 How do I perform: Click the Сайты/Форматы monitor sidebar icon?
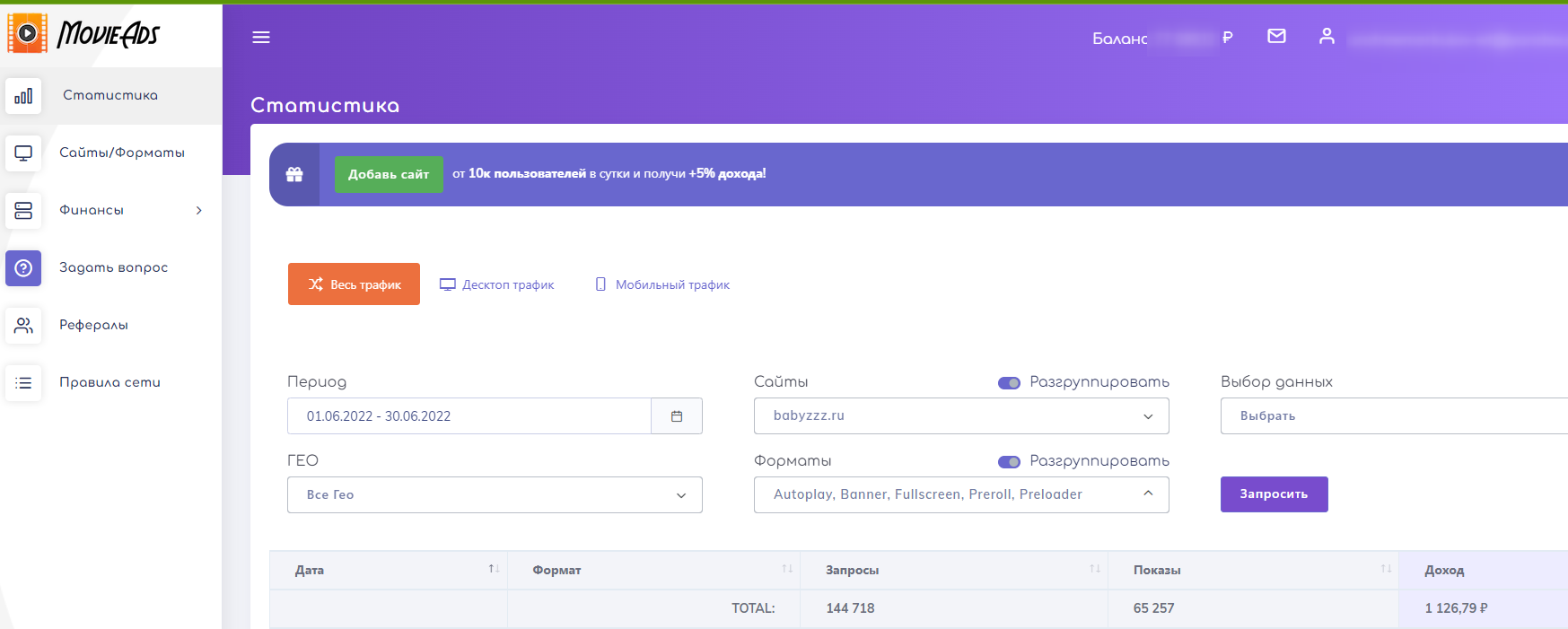pyautogui.click(x=23, y=153)
